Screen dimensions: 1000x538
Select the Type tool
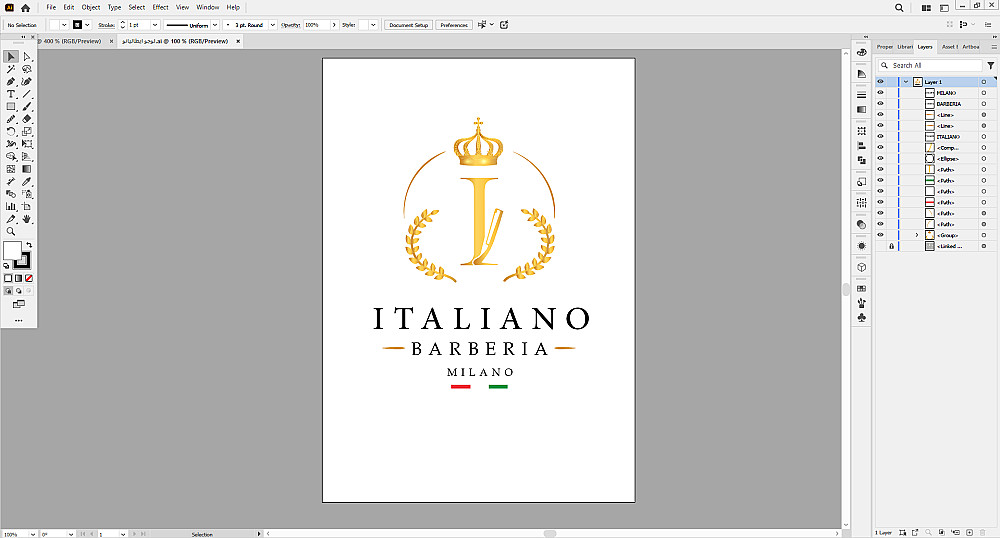click(11, 94)
